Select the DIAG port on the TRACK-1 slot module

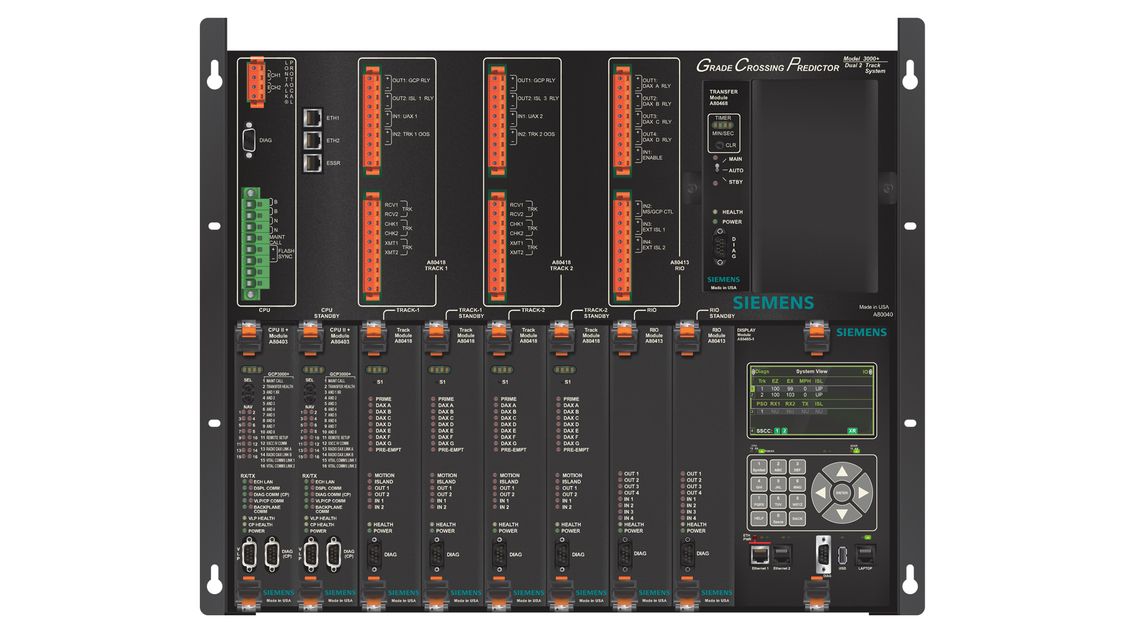click(x=375, y=555)
